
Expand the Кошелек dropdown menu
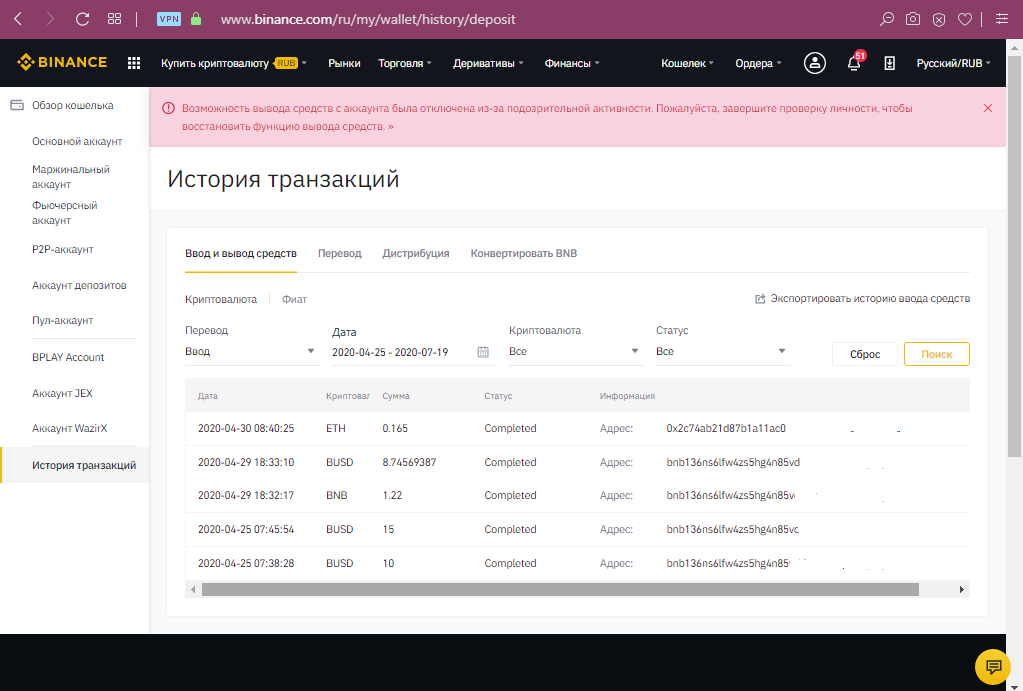688,63
